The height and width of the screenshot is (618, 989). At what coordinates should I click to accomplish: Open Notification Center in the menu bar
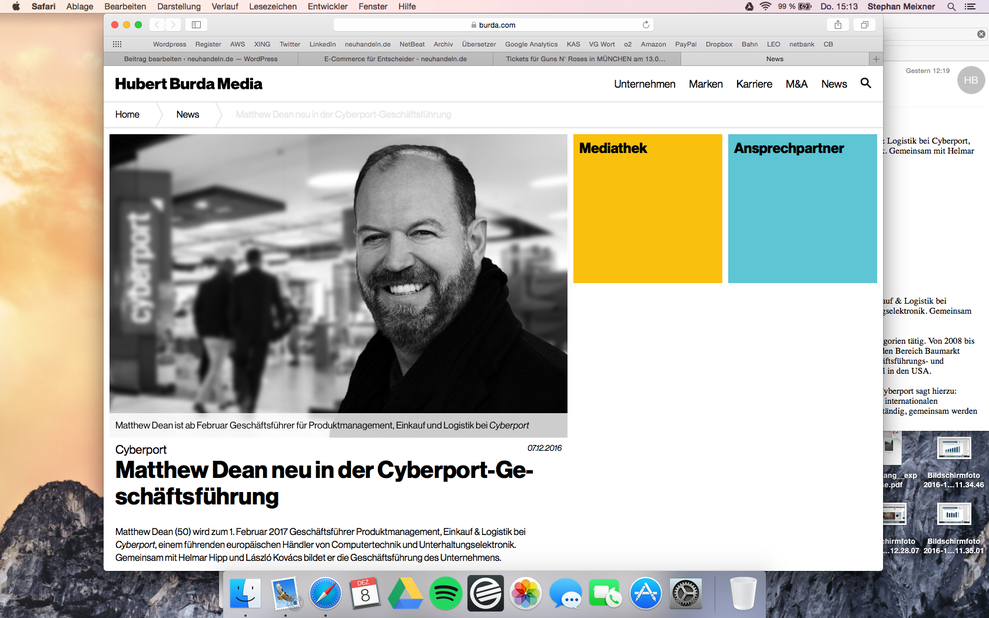point(970,6)
